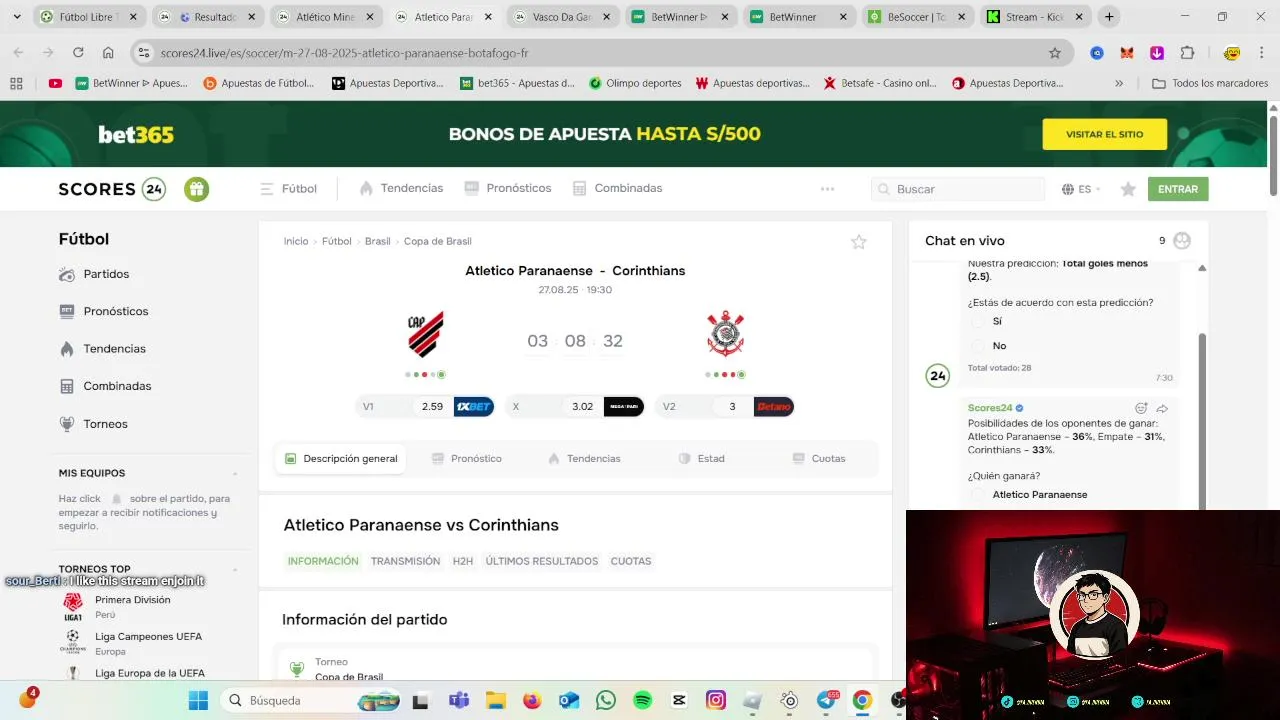Click the VISITAR EL SITIO banner button
The width and height of the screenshot is (1280, 720).
pyautogui.click(x=1105, y=134)
